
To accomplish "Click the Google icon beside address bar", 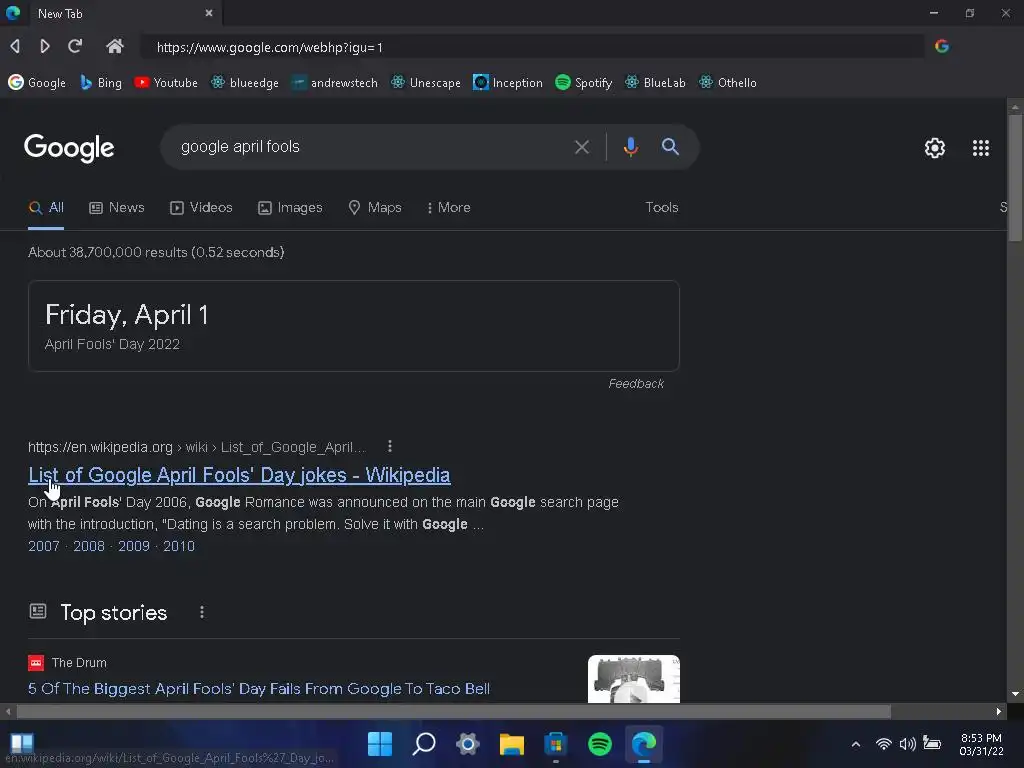I will (x=942, y=46).
